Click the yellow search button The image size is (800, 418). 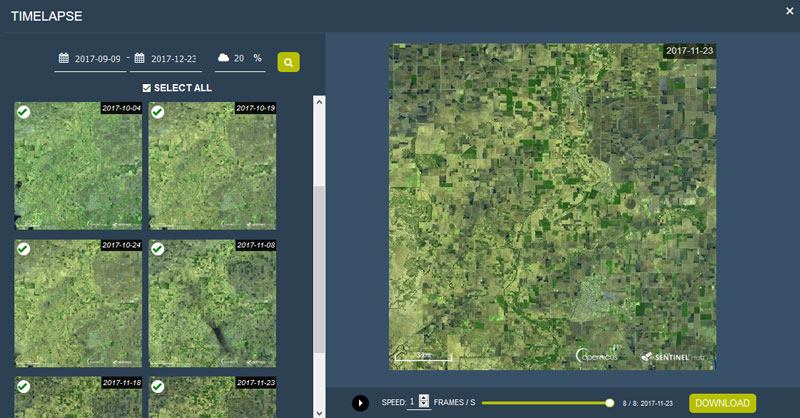coord(288,62)
